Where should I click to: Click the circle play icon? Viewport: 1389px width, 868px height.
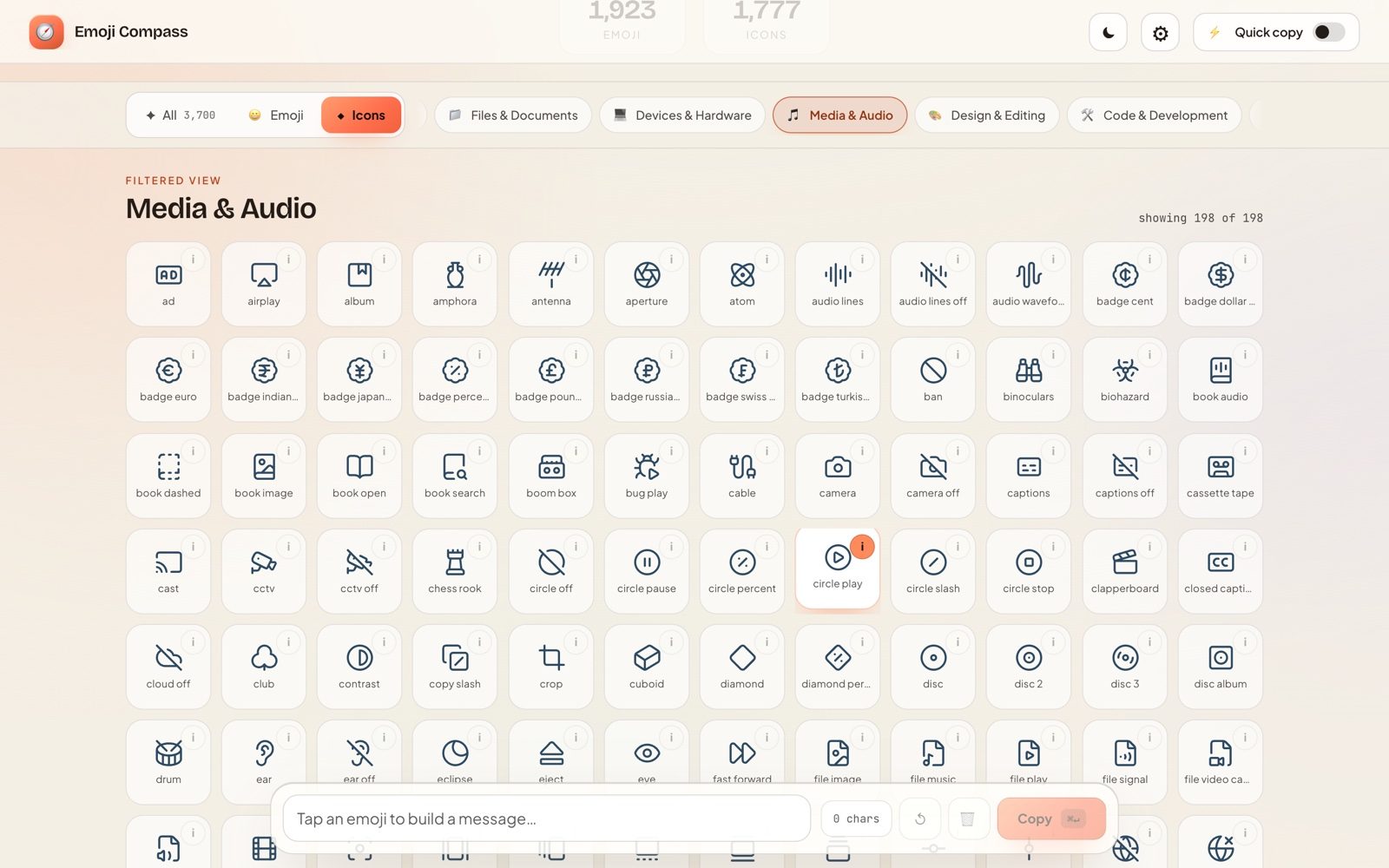(838, 569)
